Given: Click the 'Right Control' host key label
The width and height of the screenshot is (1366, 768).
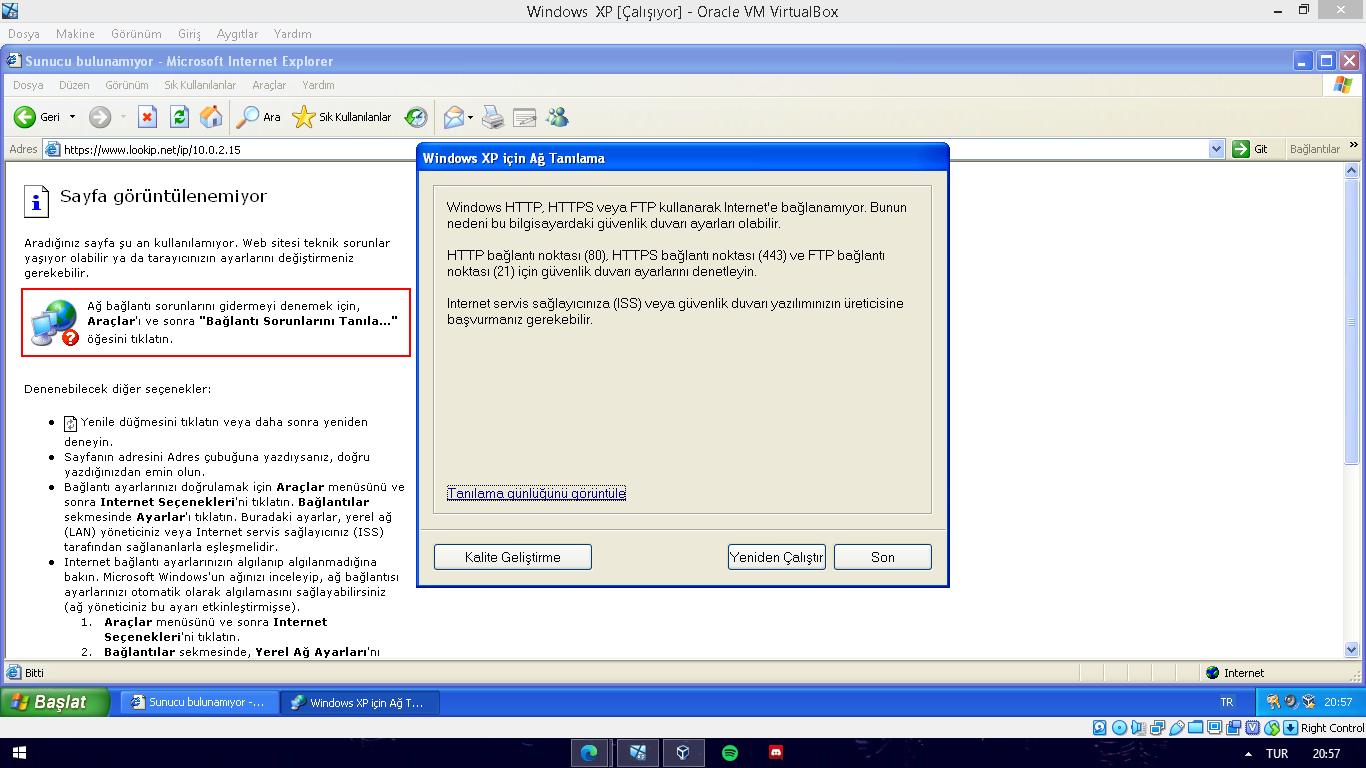Looking at the screenshot, I should 1332,728.
